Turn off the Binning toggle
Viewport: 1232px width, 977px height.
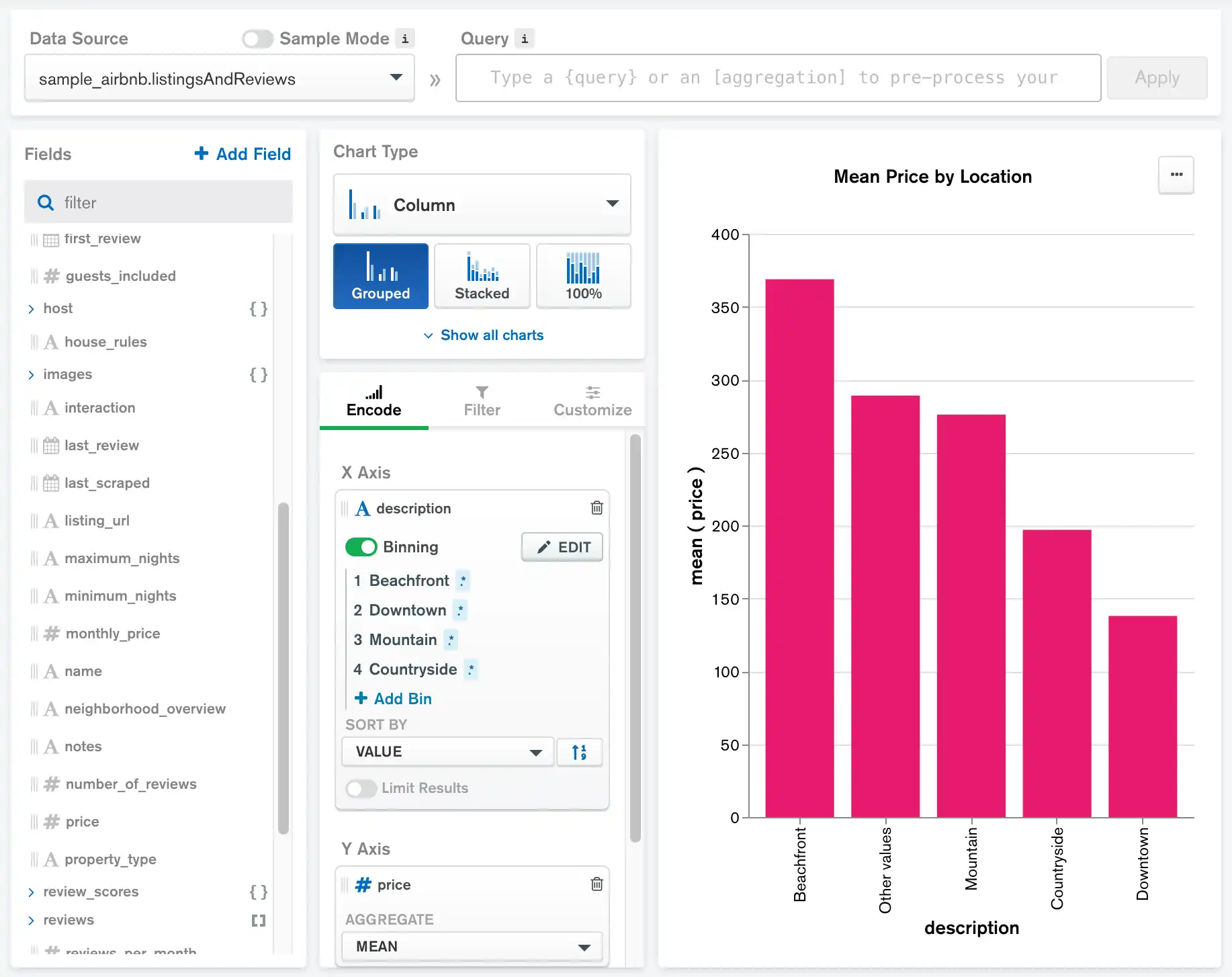click(x=361, y=547)
